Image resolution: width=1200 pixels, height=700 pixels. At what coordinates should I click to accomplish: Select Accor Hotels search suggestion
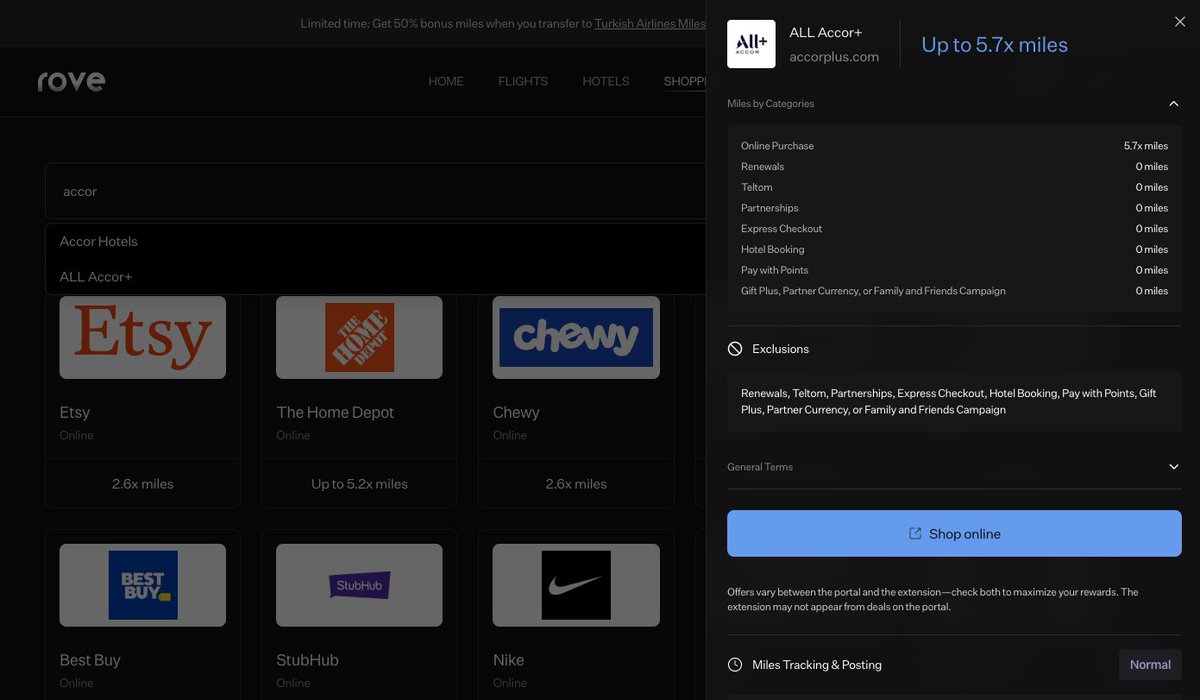click(x=375, y=241)
